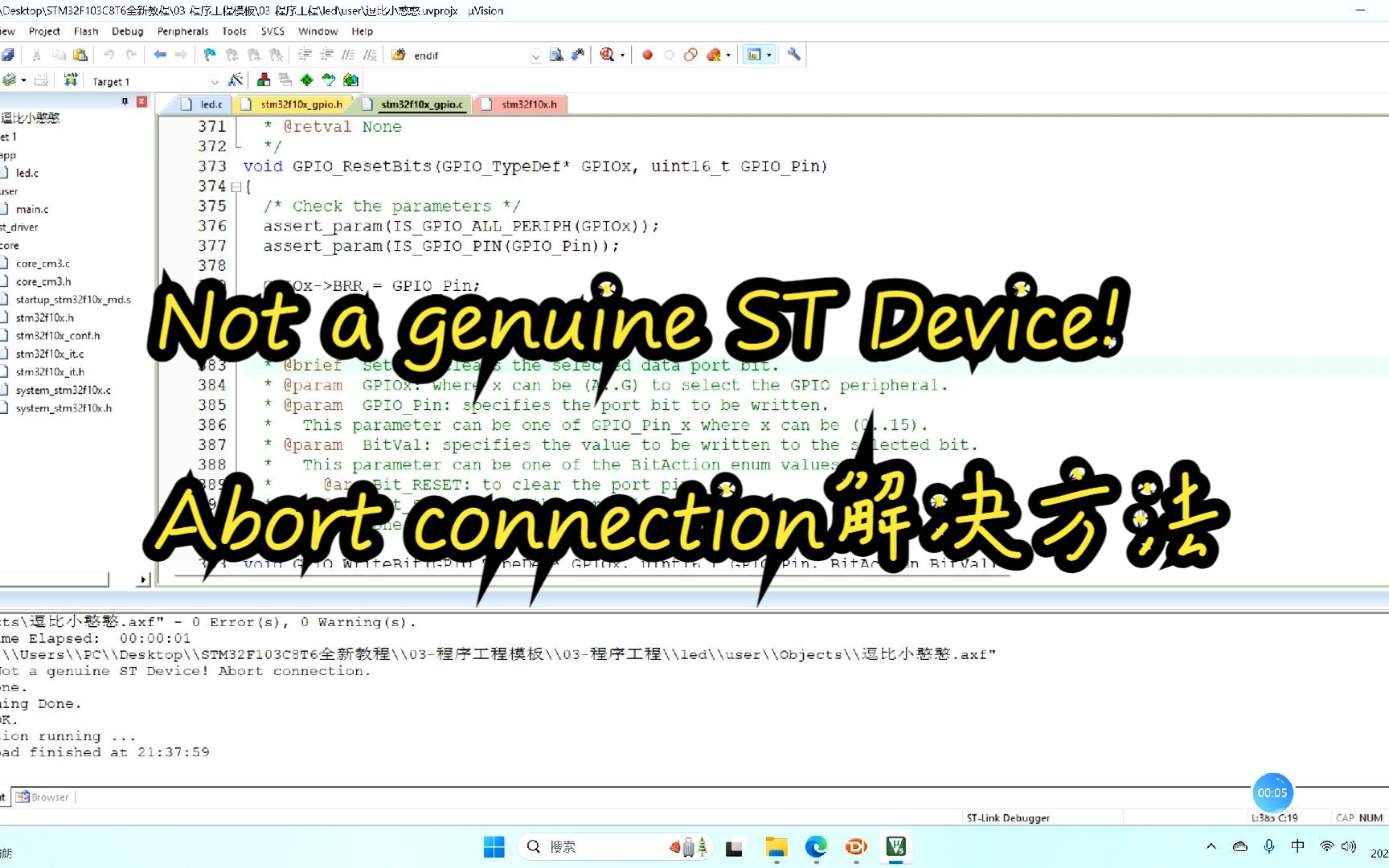Select stm32f10x_conf.h in the tree
Viewport: 1389px width, 868px height.
coord(58,336)
